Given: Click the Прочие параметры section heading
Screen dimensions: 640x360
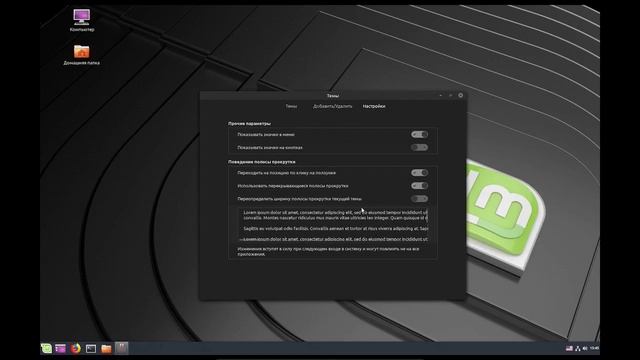Looking at the screenshot, I should click(x=249, y=123).
